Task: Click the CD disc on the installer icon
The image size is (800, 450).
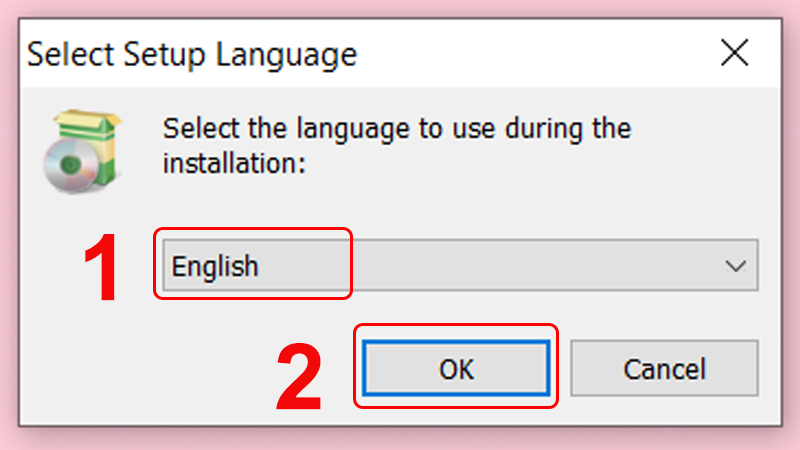Action: pyautogui.click(x=68, y=166)
